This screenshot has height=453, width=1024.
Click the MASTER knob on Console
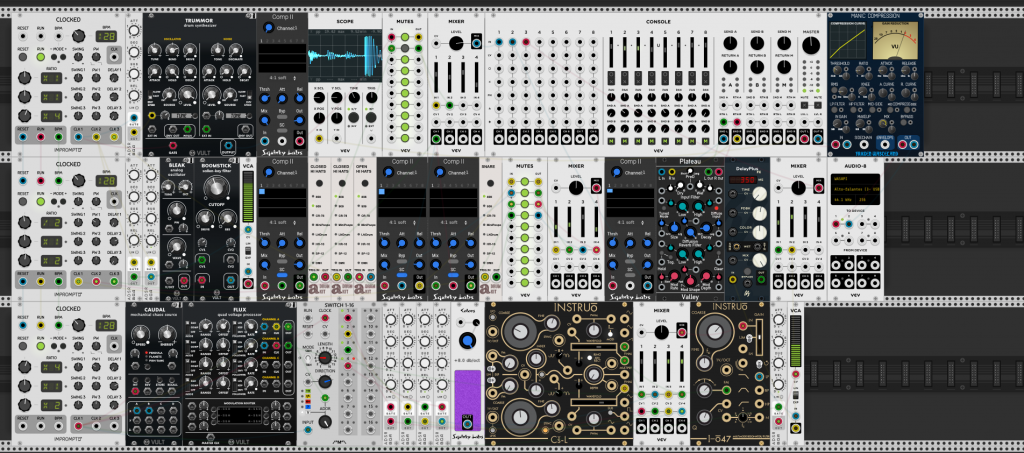click(x=810, y=46)
